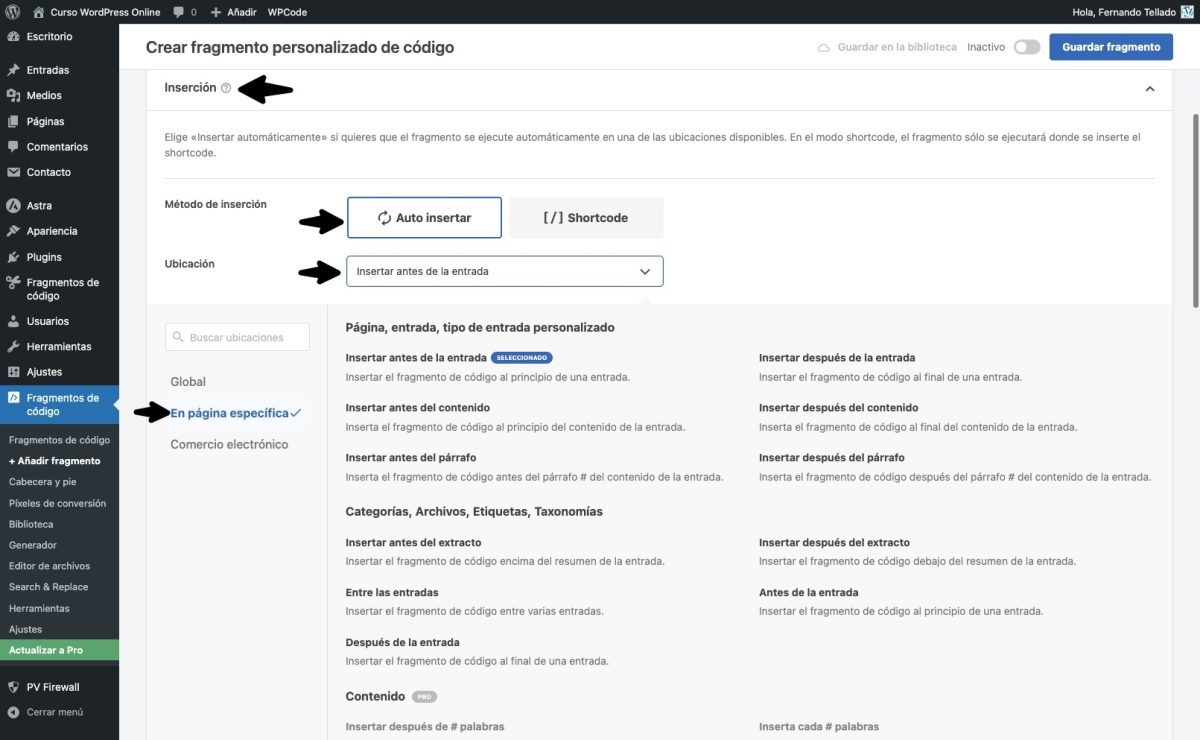Open Search & Replace submenu item
The image size is (1200, 740).
coord(48,587)
